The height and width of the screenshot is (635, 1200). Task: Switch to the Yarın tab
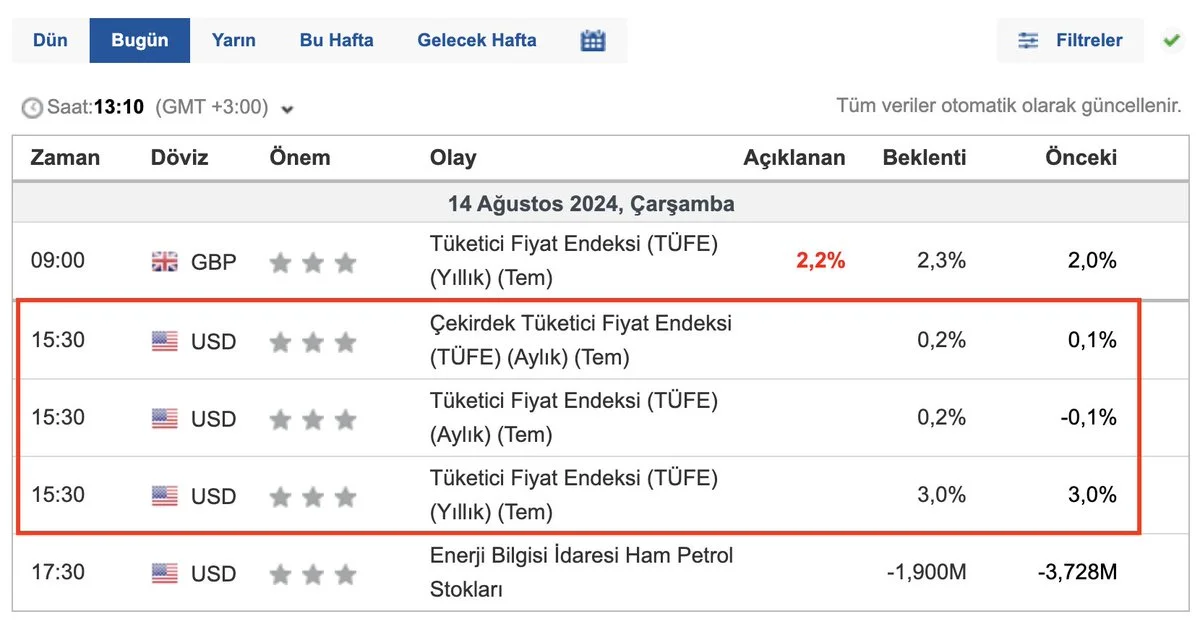pyautogui.click(x=233, y=41)
